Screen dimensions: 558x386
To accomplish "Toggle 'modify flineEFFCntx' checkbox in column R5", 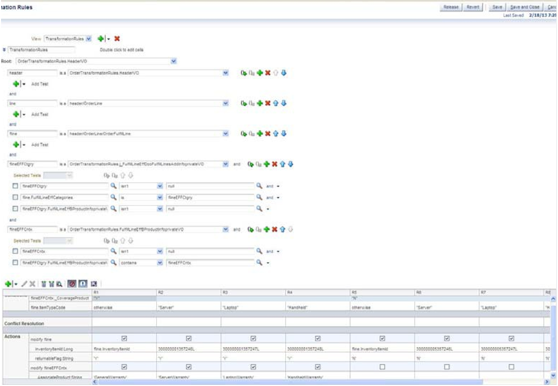I will [x=382, y=367].
